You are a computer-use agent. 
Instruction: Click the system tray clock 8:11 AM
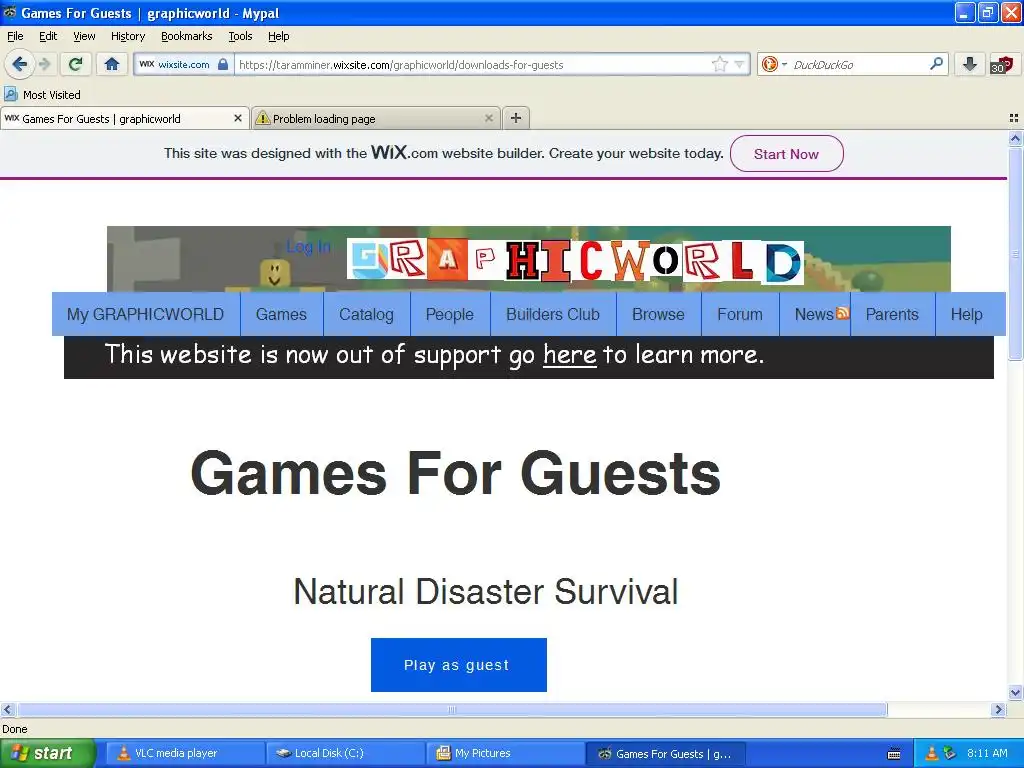(x=987, y=753)
